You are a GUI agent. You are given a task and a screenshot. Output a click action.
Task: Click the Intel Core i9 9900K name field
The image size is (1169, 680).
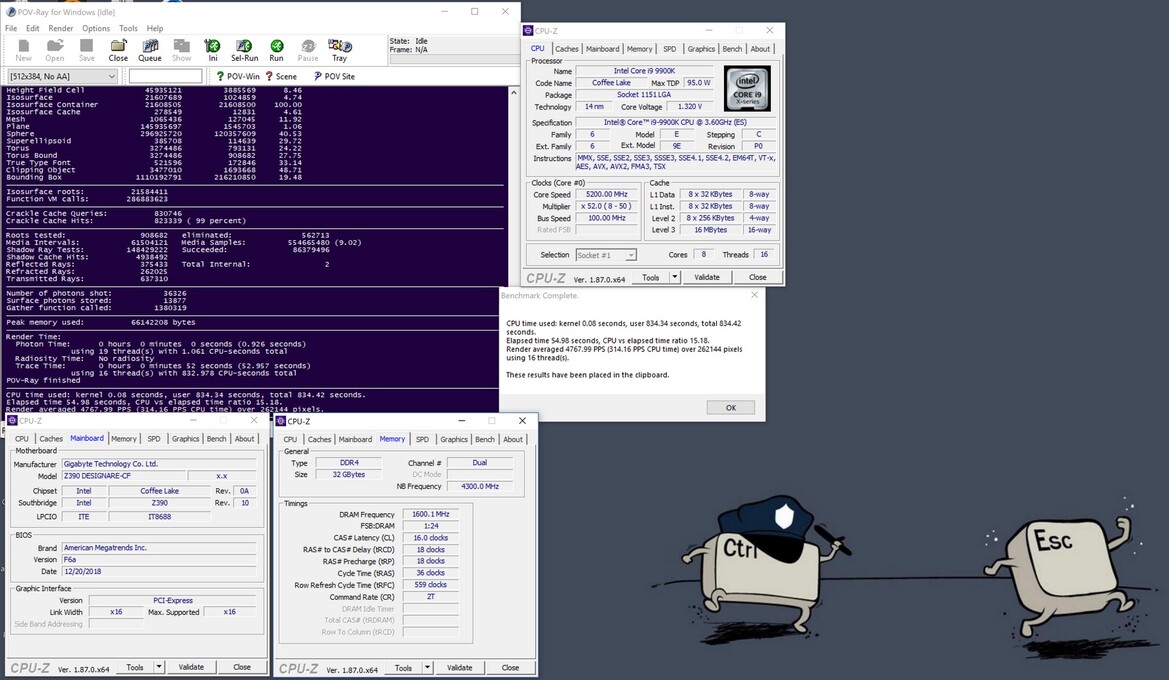pyautogui.click(x=644, y=71)
